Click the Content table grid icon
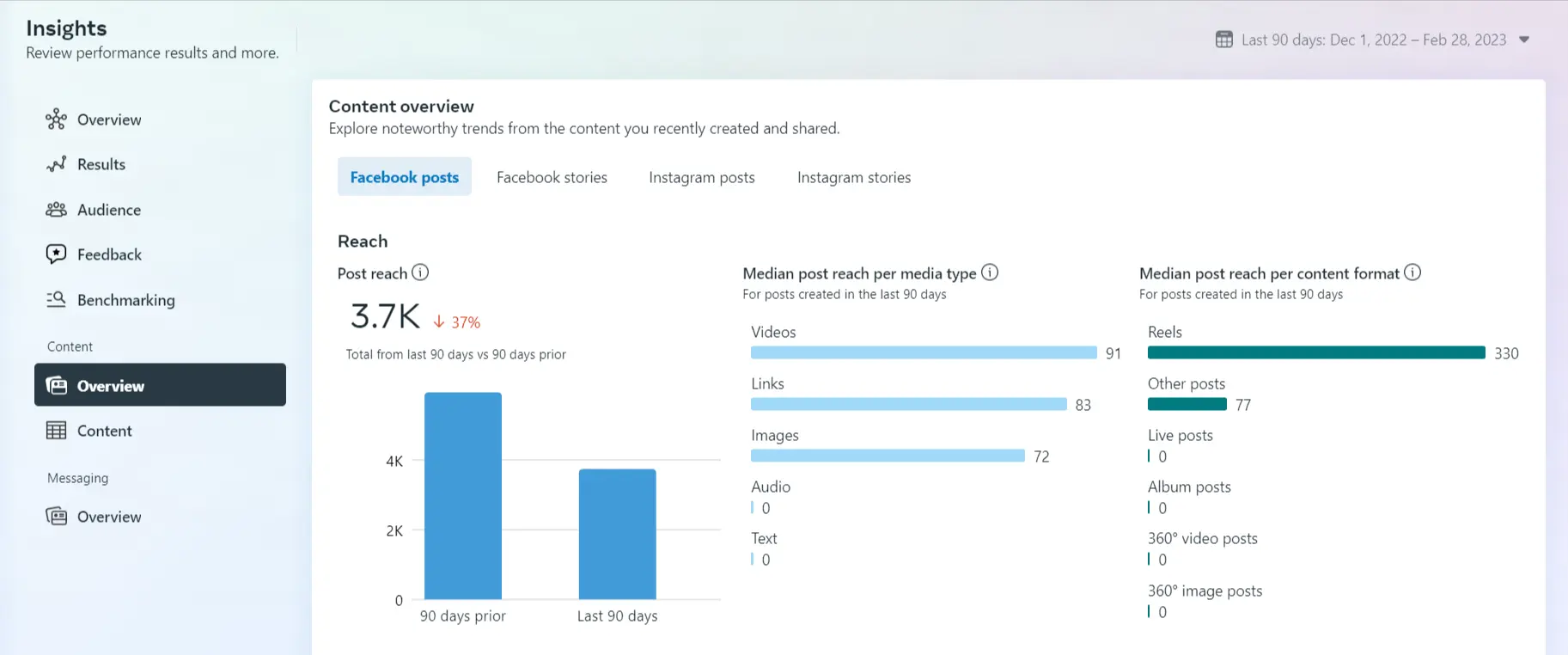The height and width of the screenshot is (655, 1568). [56, 431]
